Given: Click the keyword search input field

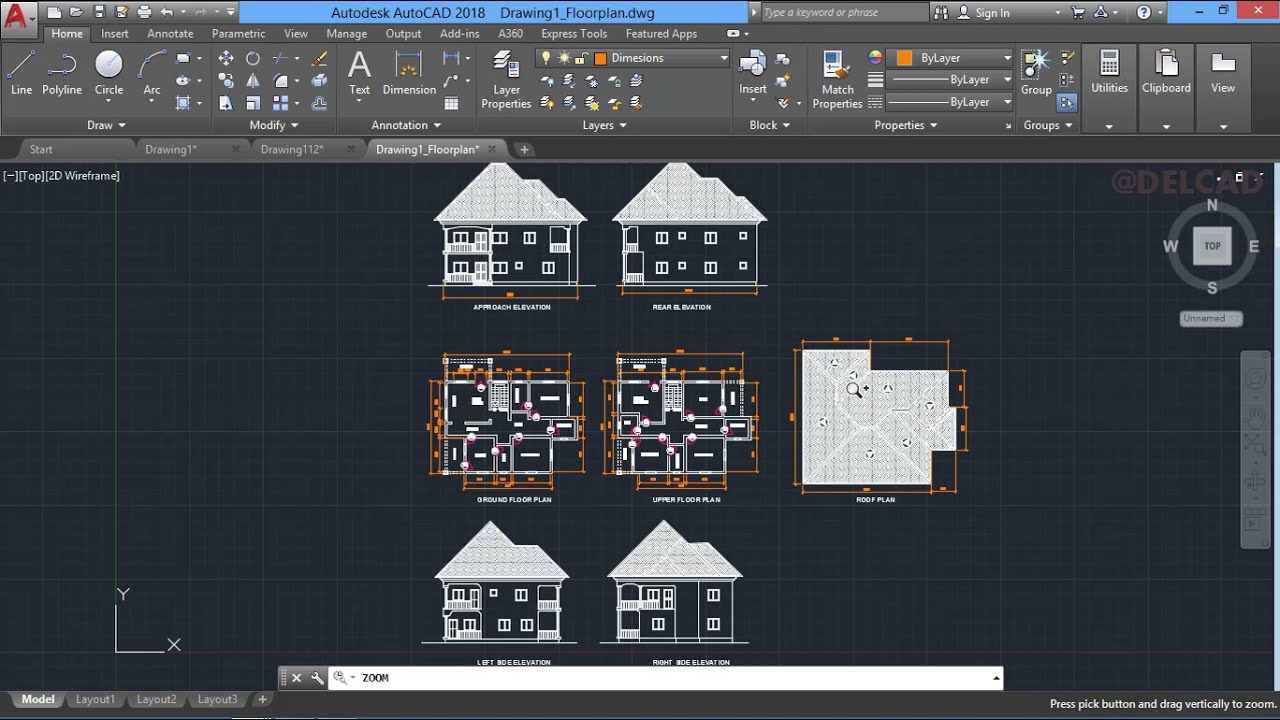Looking at the screenshot, I should (x=844, y=13).
